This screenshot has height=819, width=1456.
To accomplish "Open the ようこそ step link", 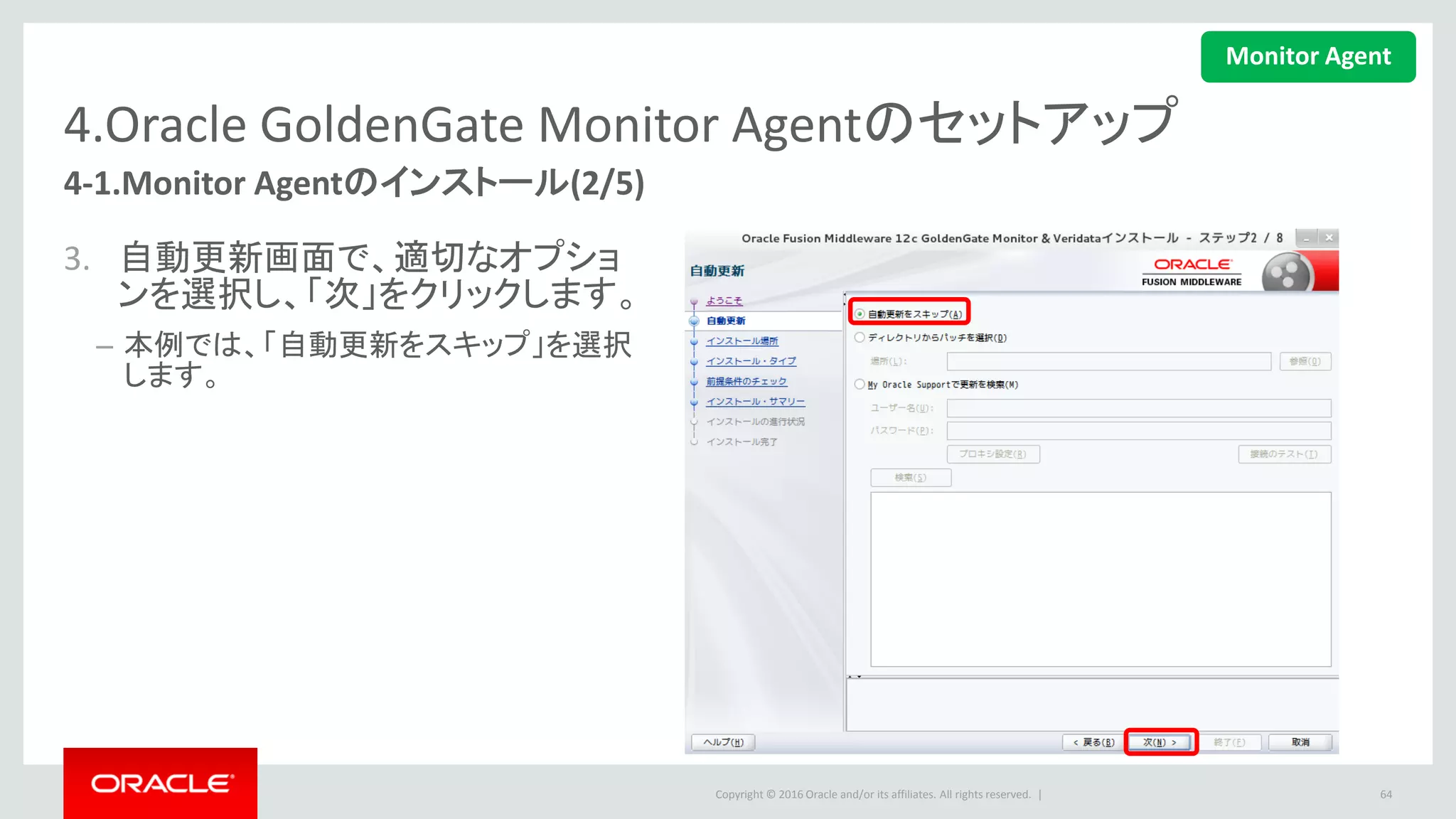I will pyautogui.click(x=724, y=301).
